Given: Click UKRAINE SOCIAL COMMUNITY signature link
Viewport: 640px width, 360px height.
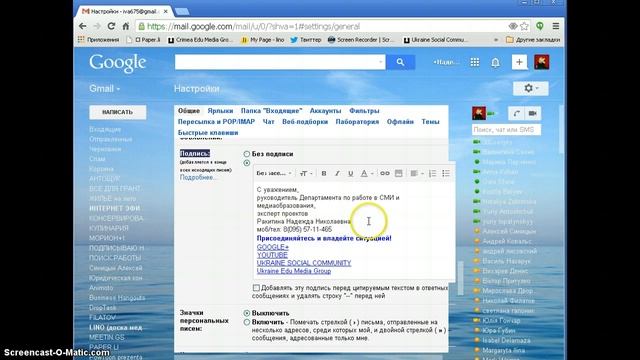Looking at the screenshot, I should (304, 263).
